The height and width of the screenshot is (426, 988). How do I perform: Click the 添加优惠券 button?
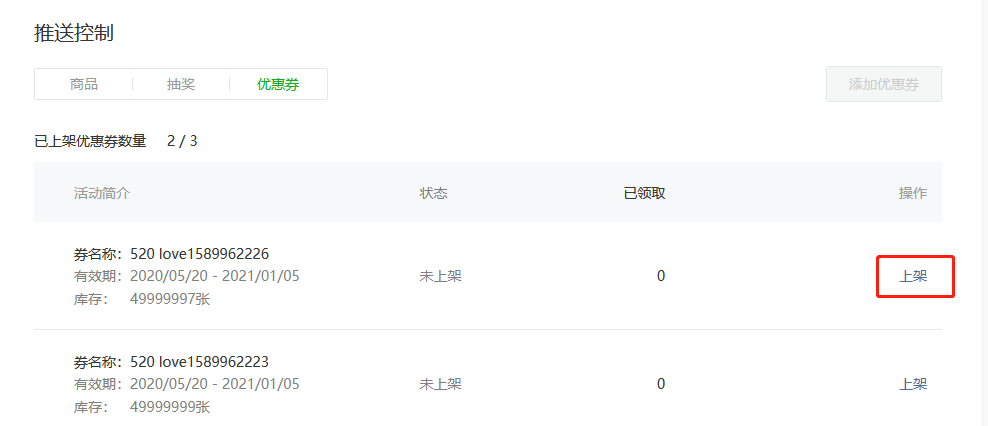pyautogui.click(x=883, y=84)
